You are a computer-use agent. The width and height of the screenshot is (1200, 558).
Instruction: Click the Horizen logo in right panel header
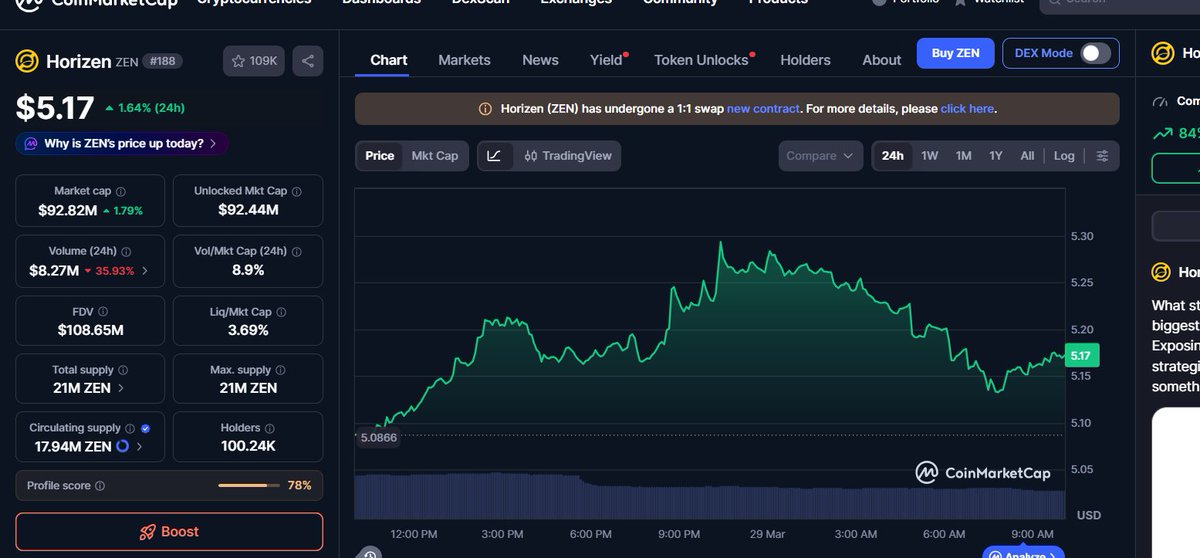(1162, 52)
